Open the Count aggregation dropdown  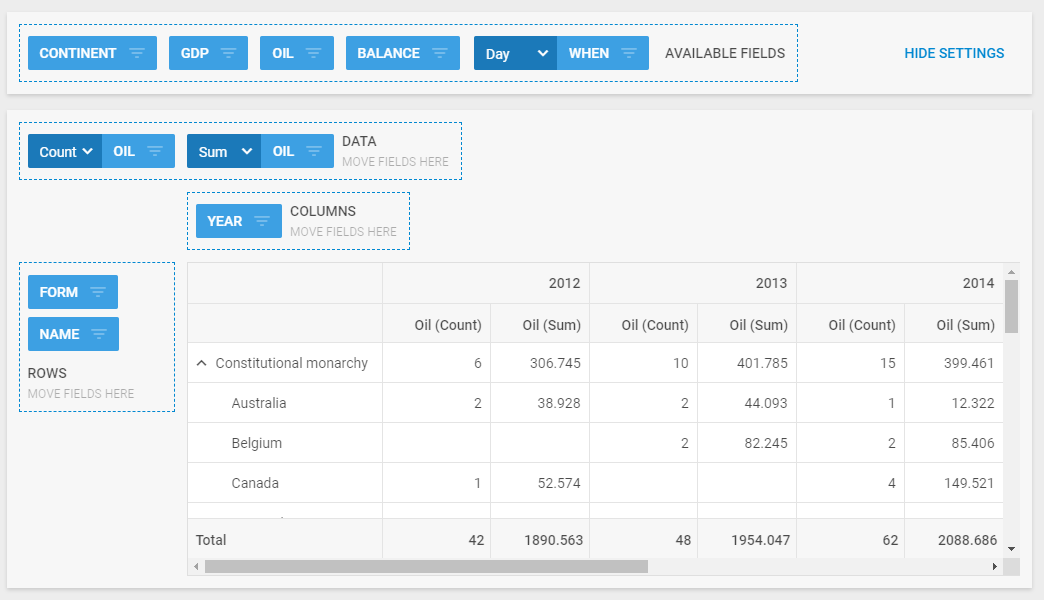pos(65,151)
